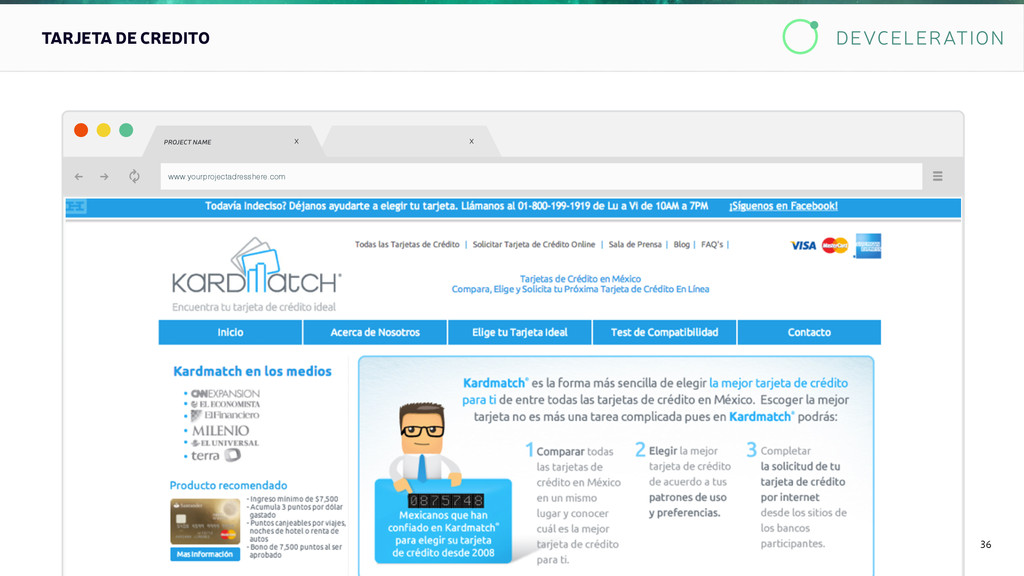Click 'Bono de 7,500 puntos' bullet

295,551
